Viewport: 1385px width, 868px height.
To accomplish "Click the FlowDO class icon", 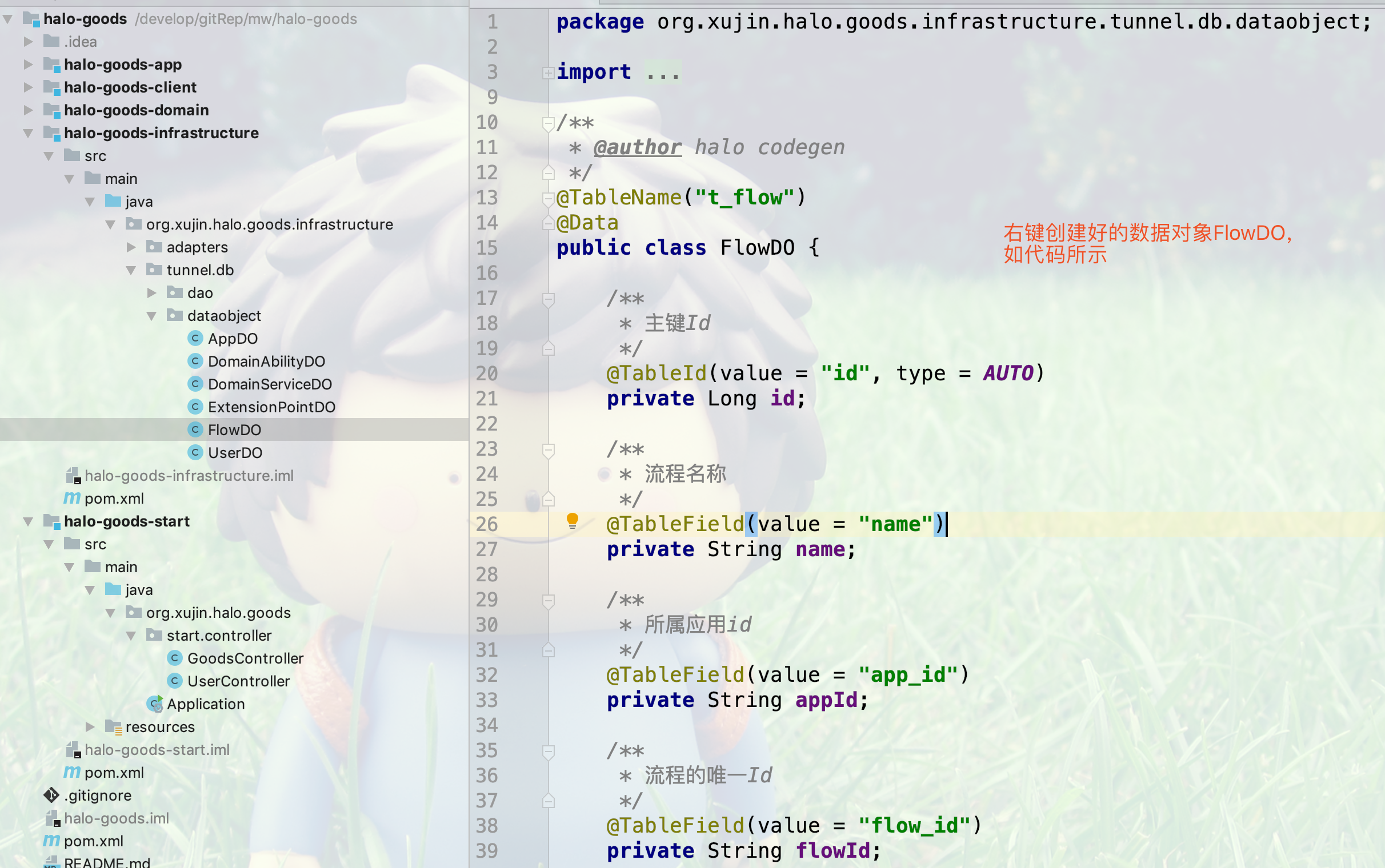I will coord(195,429).
